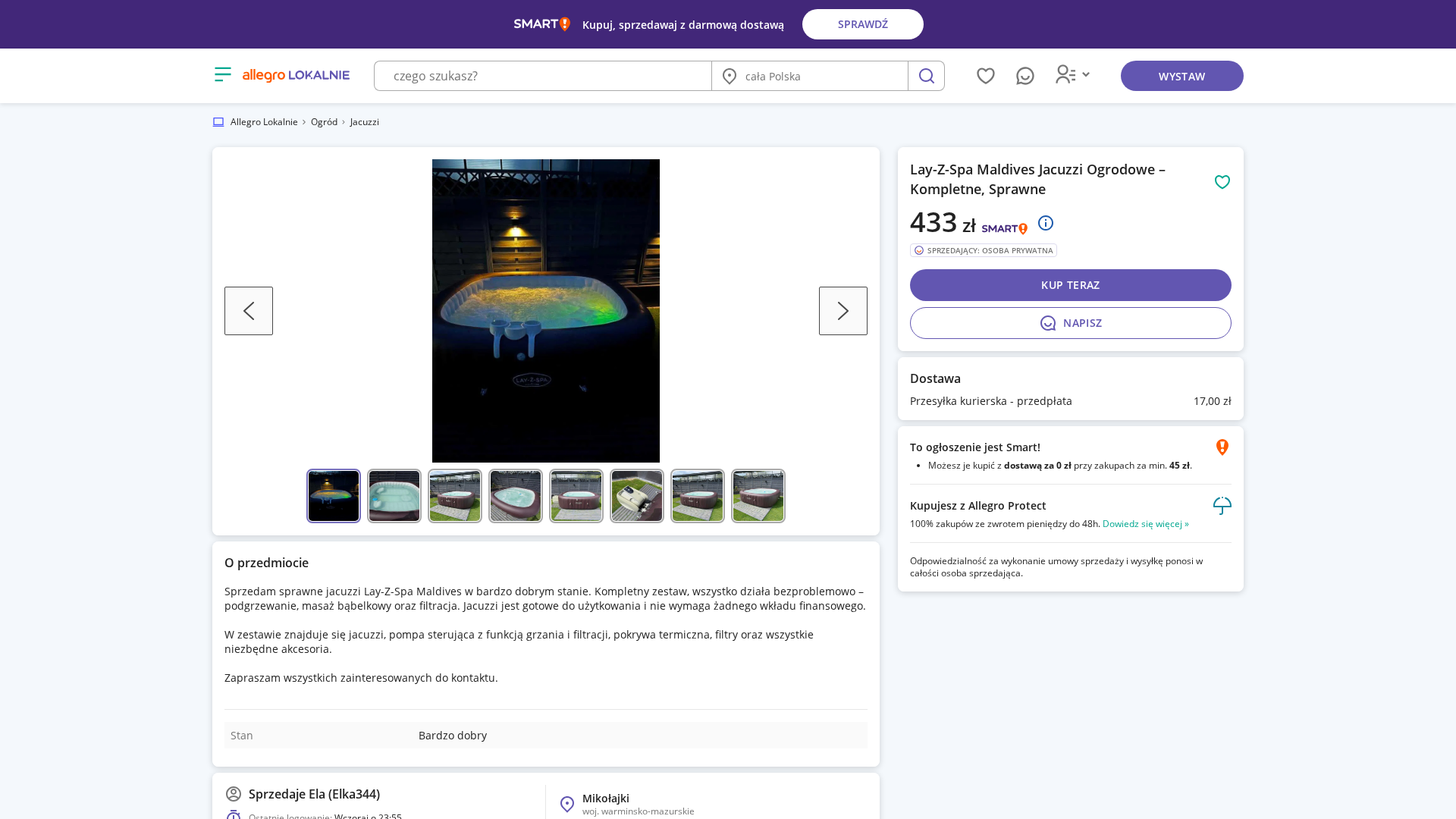Viewport: 1456px width, 819px height.
Task: Click the '17,00 zł' shipping cost
Action: 1212,401
